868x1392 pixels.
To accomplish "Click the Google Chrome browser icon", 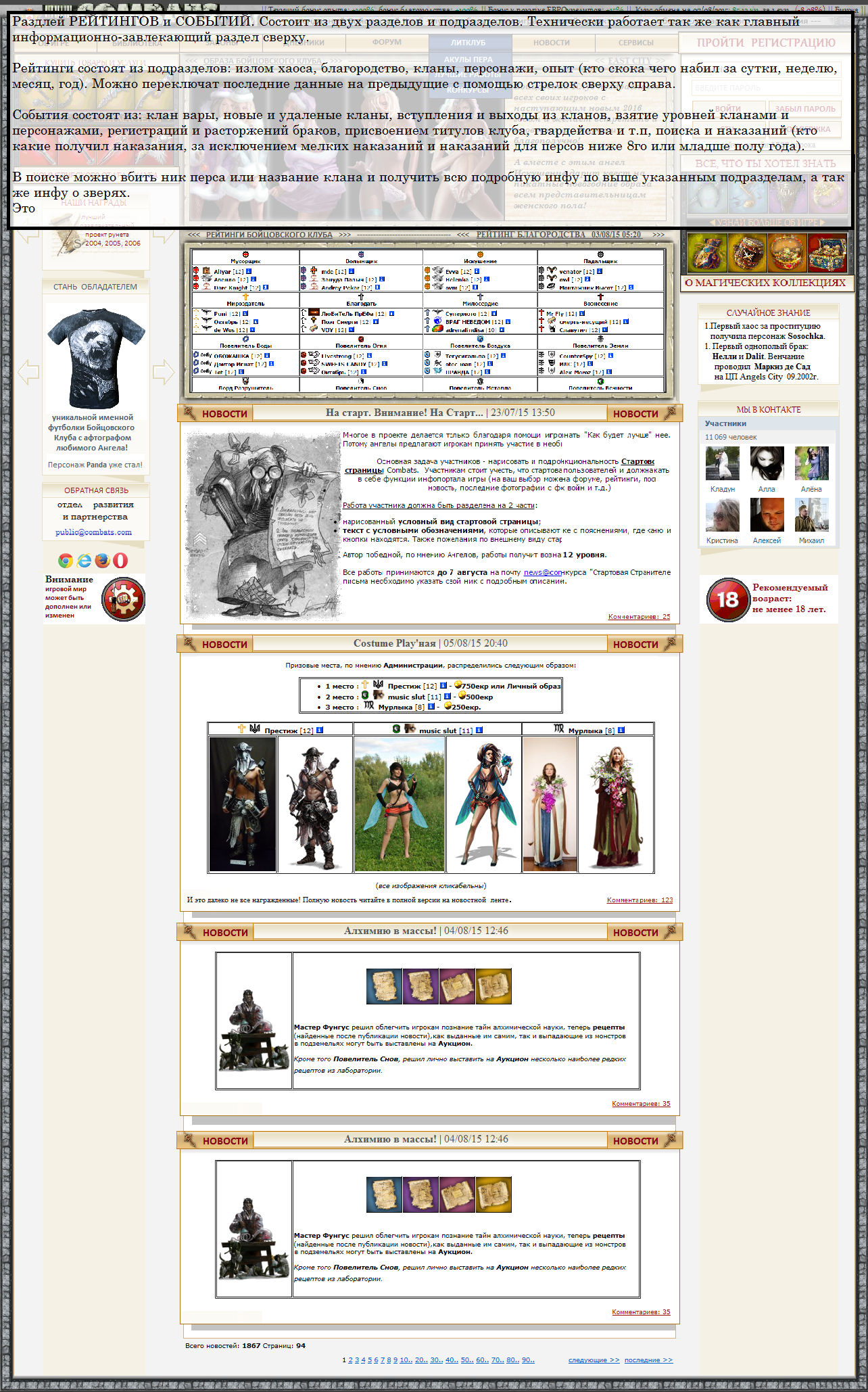I will [66, 561].
